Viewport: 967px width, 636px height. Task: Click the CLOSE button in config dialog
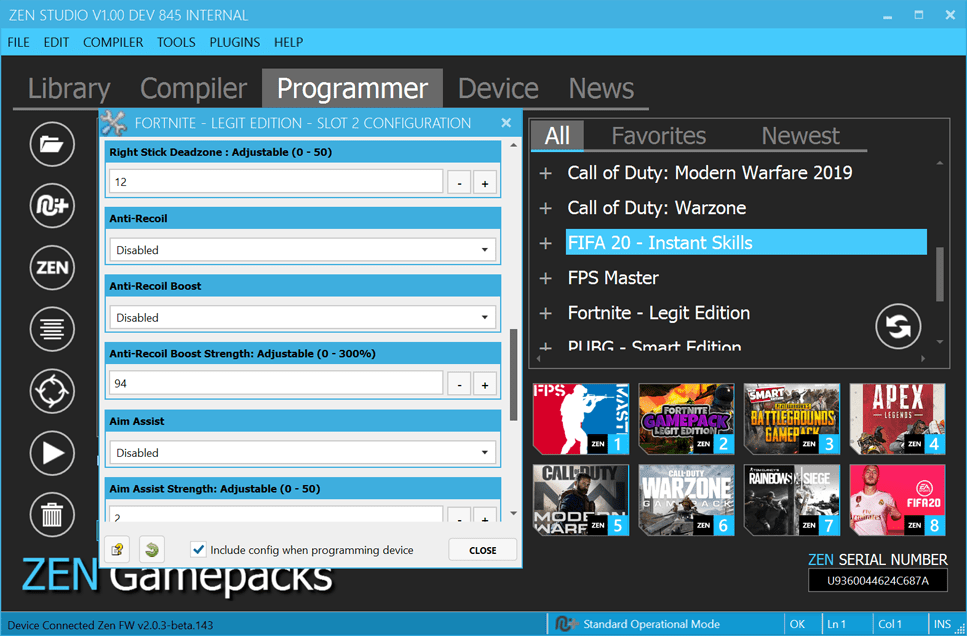pyautogui.click(x=482, y=550)
